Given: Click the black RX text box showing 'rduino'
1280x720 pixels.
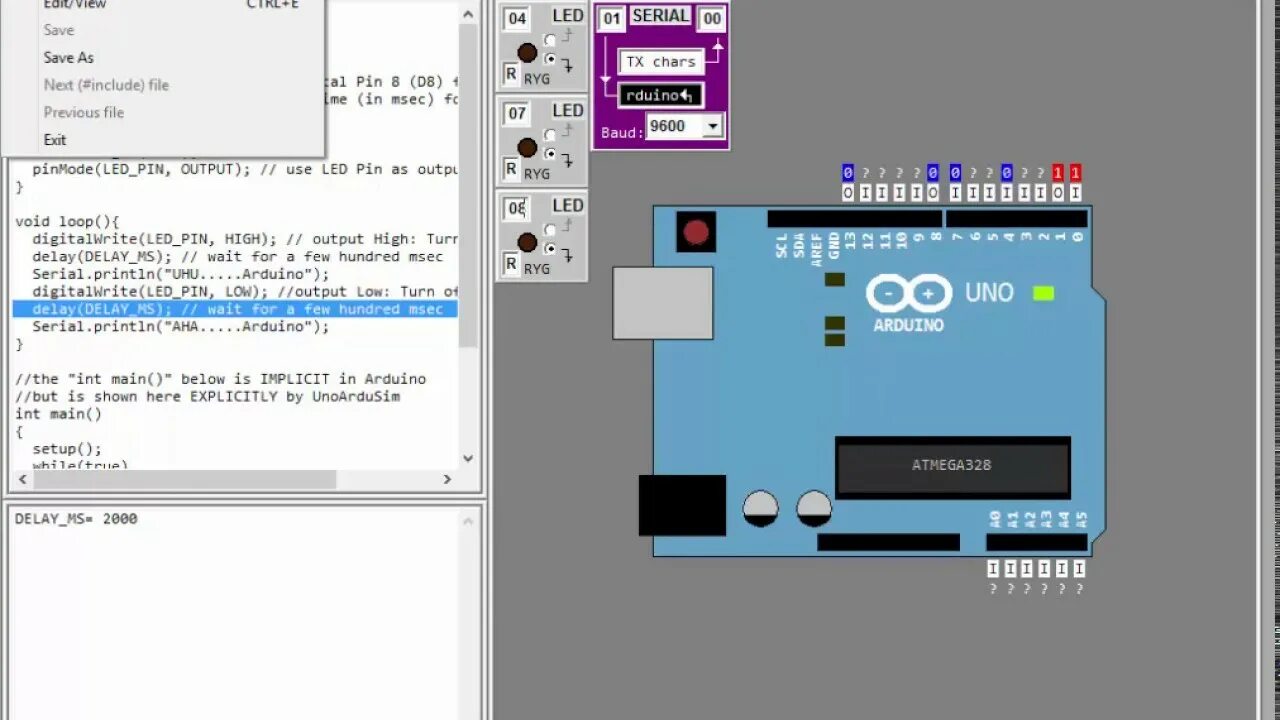Looking at the screenshot, I should [661, 95].
